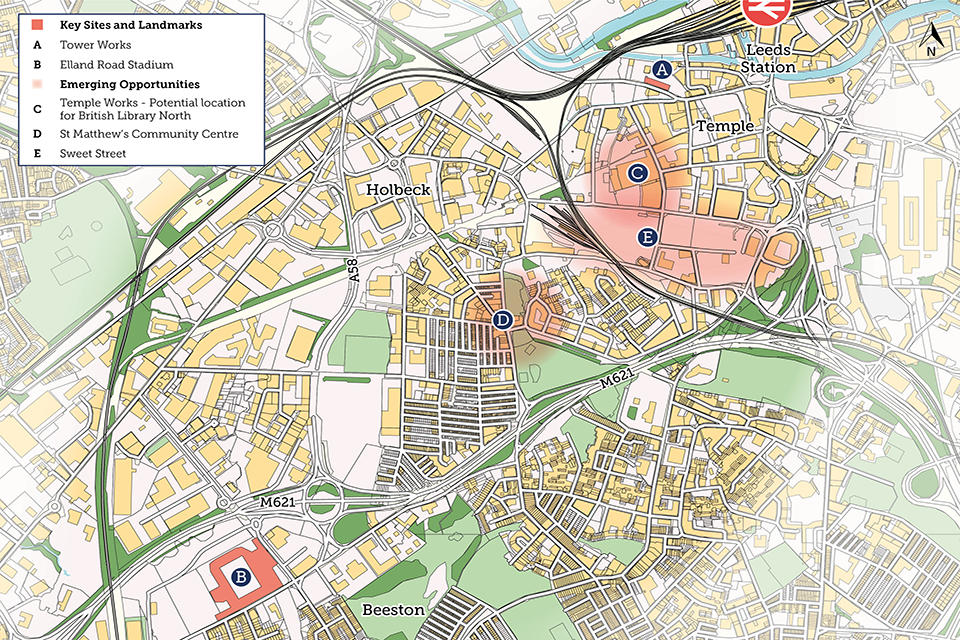This screenshot has width=960, height=640.
Task: Select St Matthew's Community Centre marker D
Action: (503, 319)
